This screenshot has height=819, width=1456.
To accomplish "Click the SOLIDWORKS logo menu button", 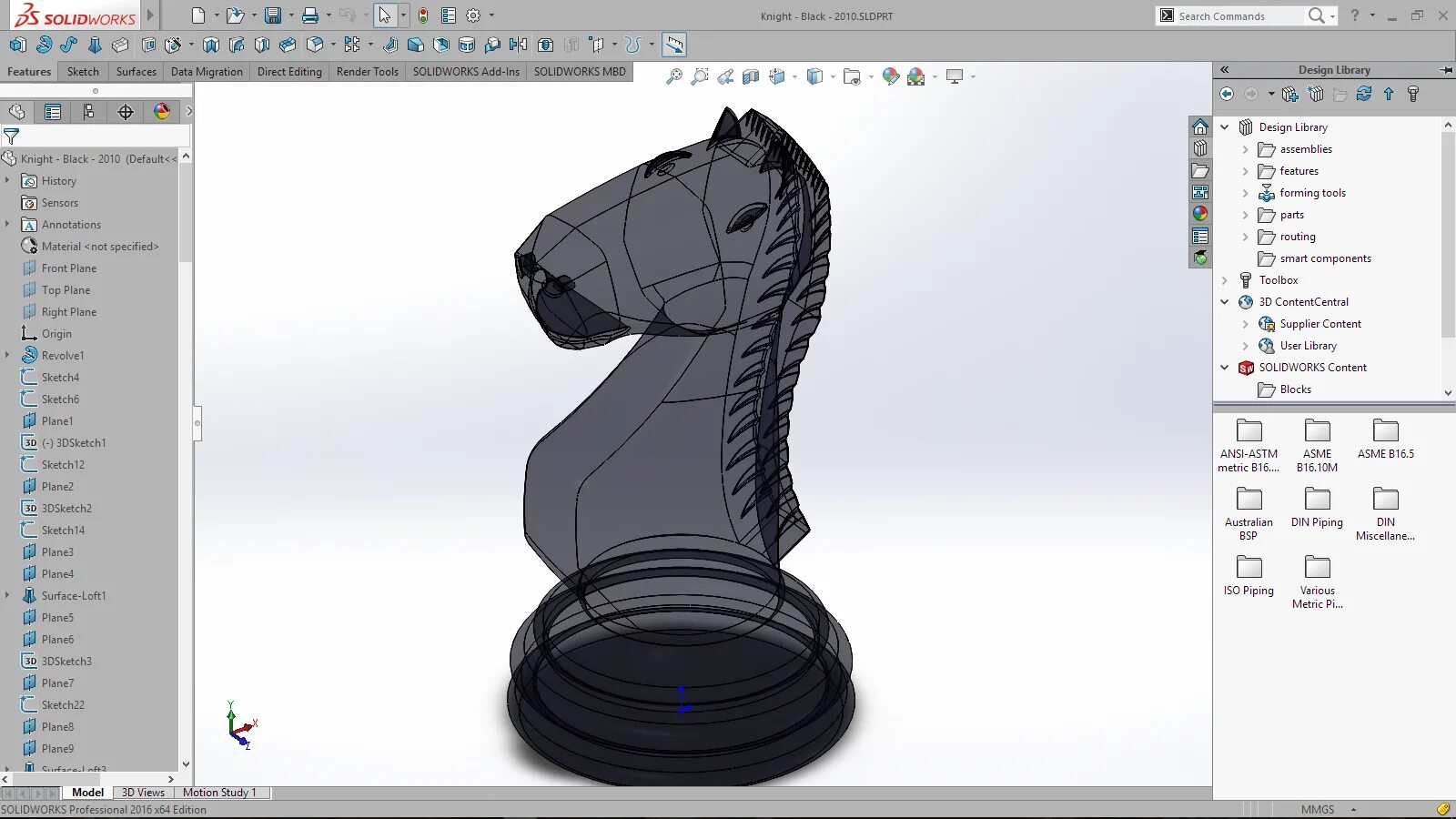I will 76,16.
